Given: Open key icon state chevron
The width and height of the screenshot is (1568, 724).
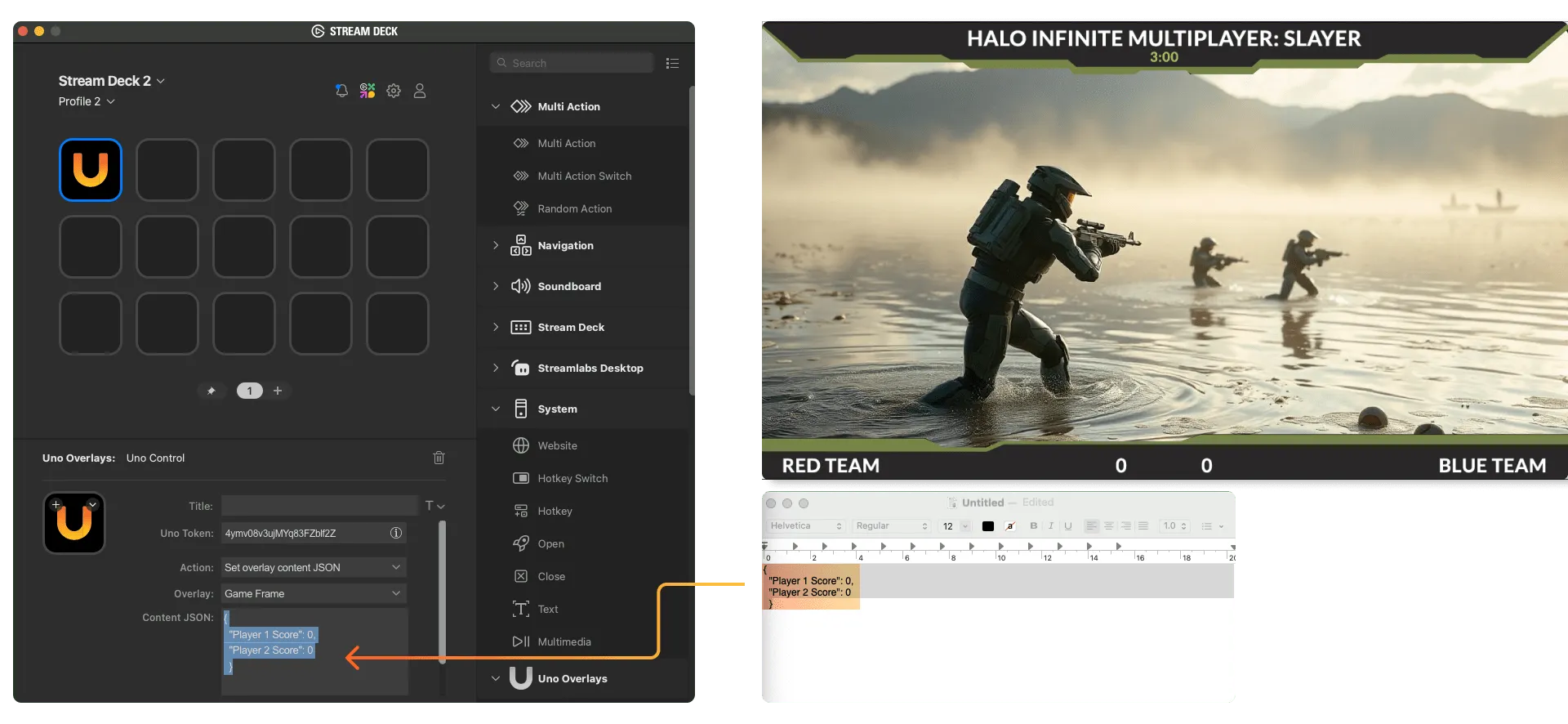Looking at the screenshot, I should [x=92, y=505].
